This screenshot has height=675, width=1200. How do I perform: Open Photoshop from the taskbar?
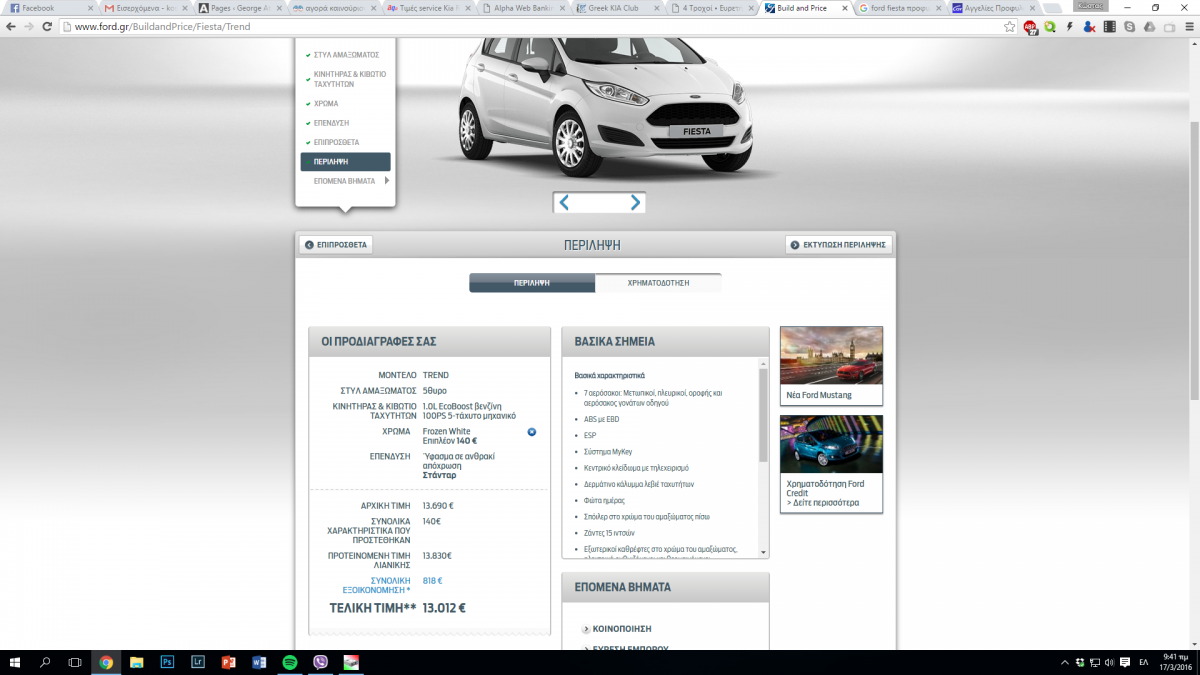[x=167, y=662]
